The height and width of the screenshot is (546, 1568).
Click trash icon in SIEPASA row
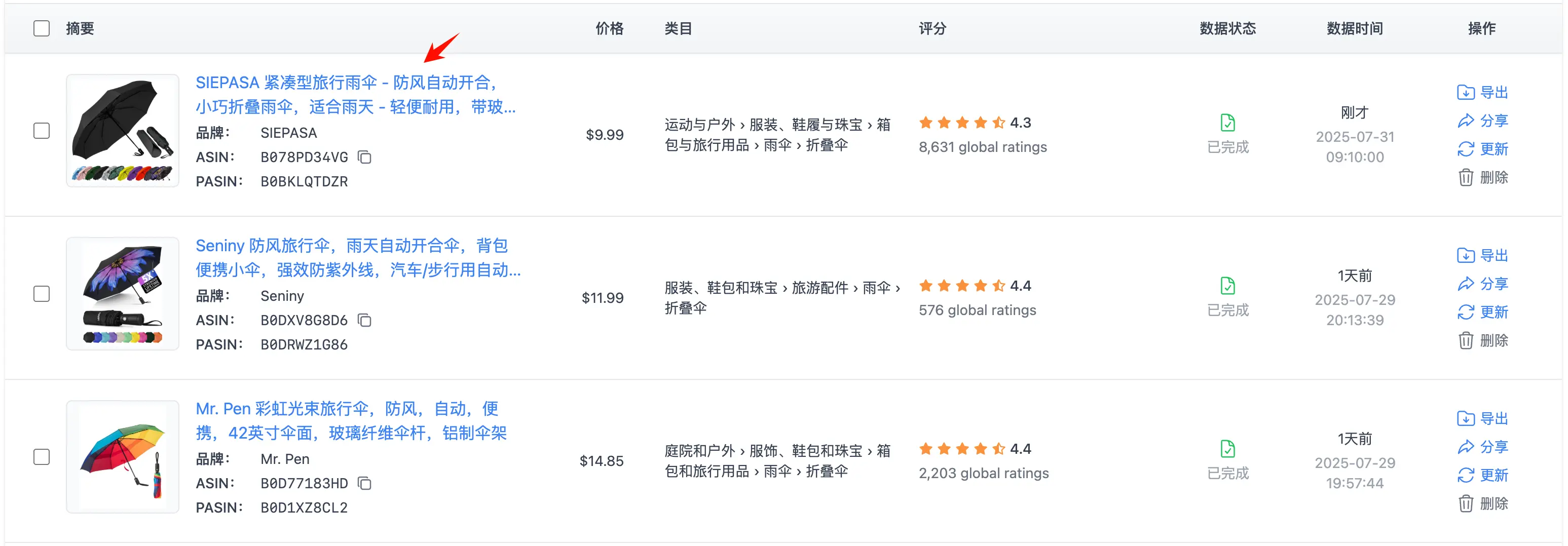(1466, 178)
